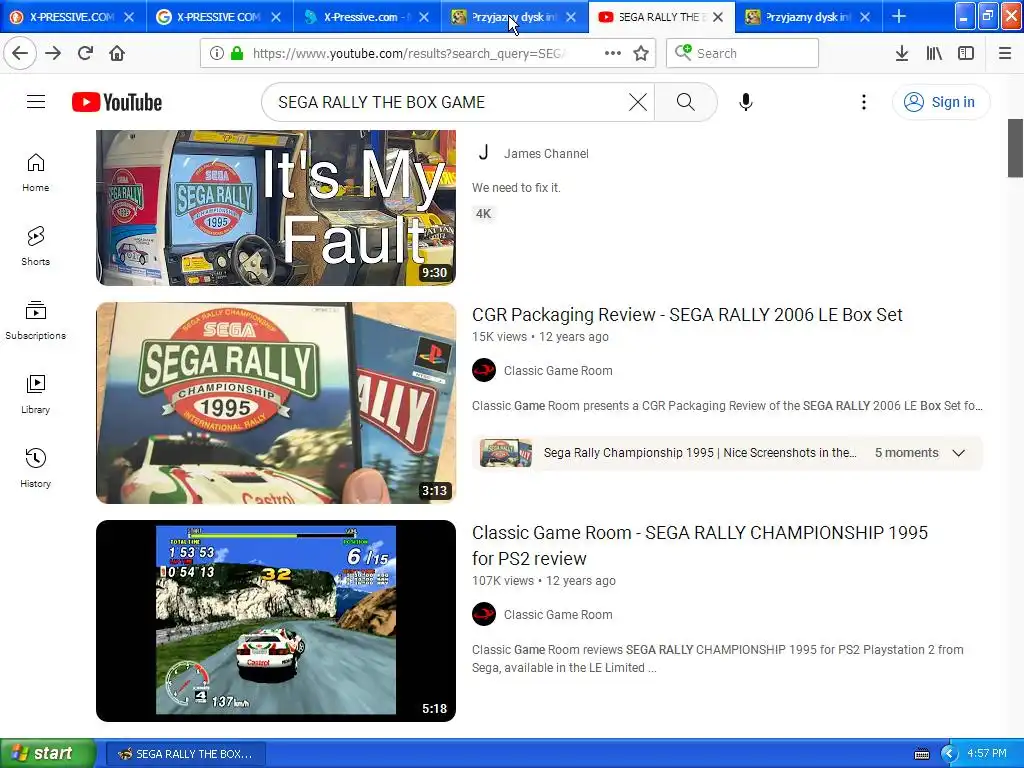Viewport: 1024px width, 768px height.
Task: Go back using the browser back arrow
Action: point(20,54)
